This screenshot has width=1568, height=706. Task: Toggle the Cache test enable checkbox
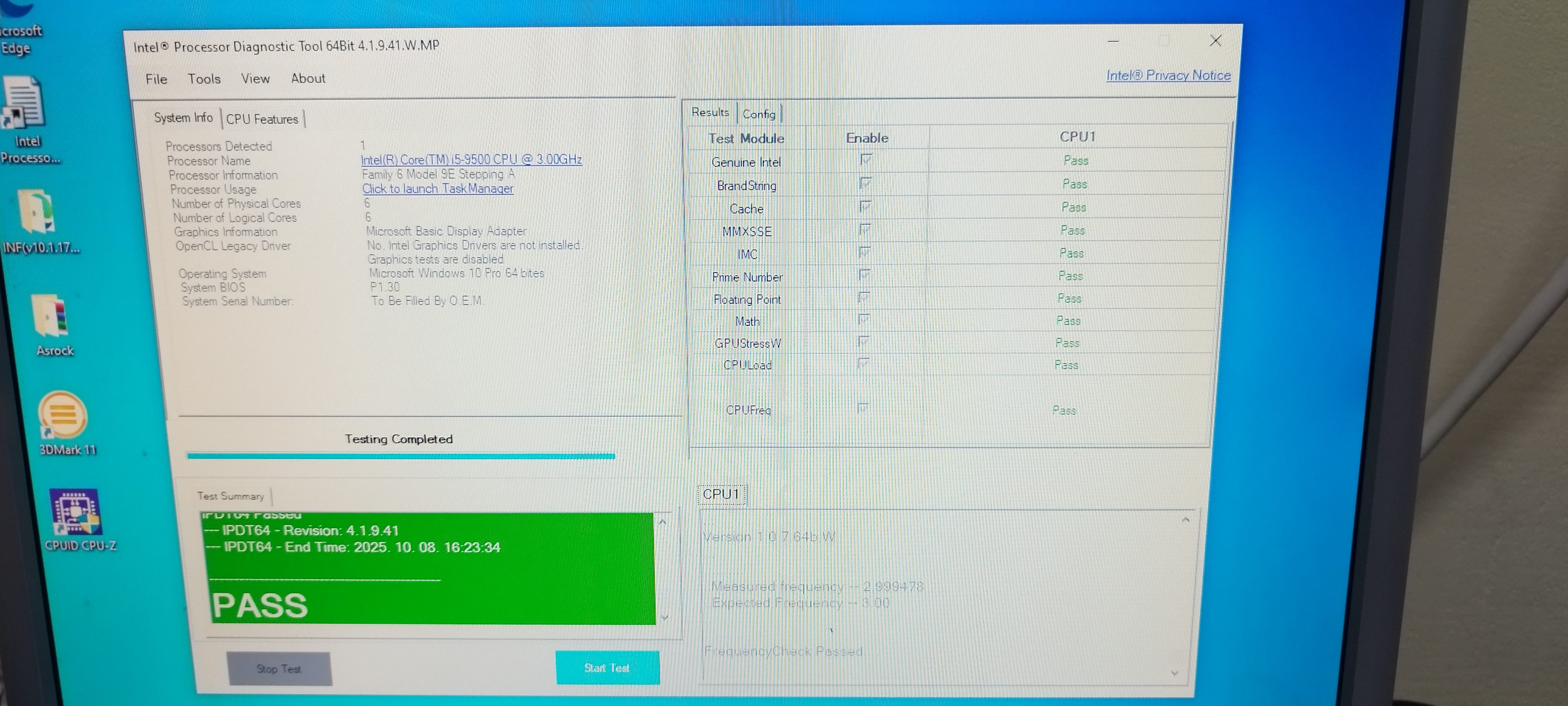coord(865,206)
